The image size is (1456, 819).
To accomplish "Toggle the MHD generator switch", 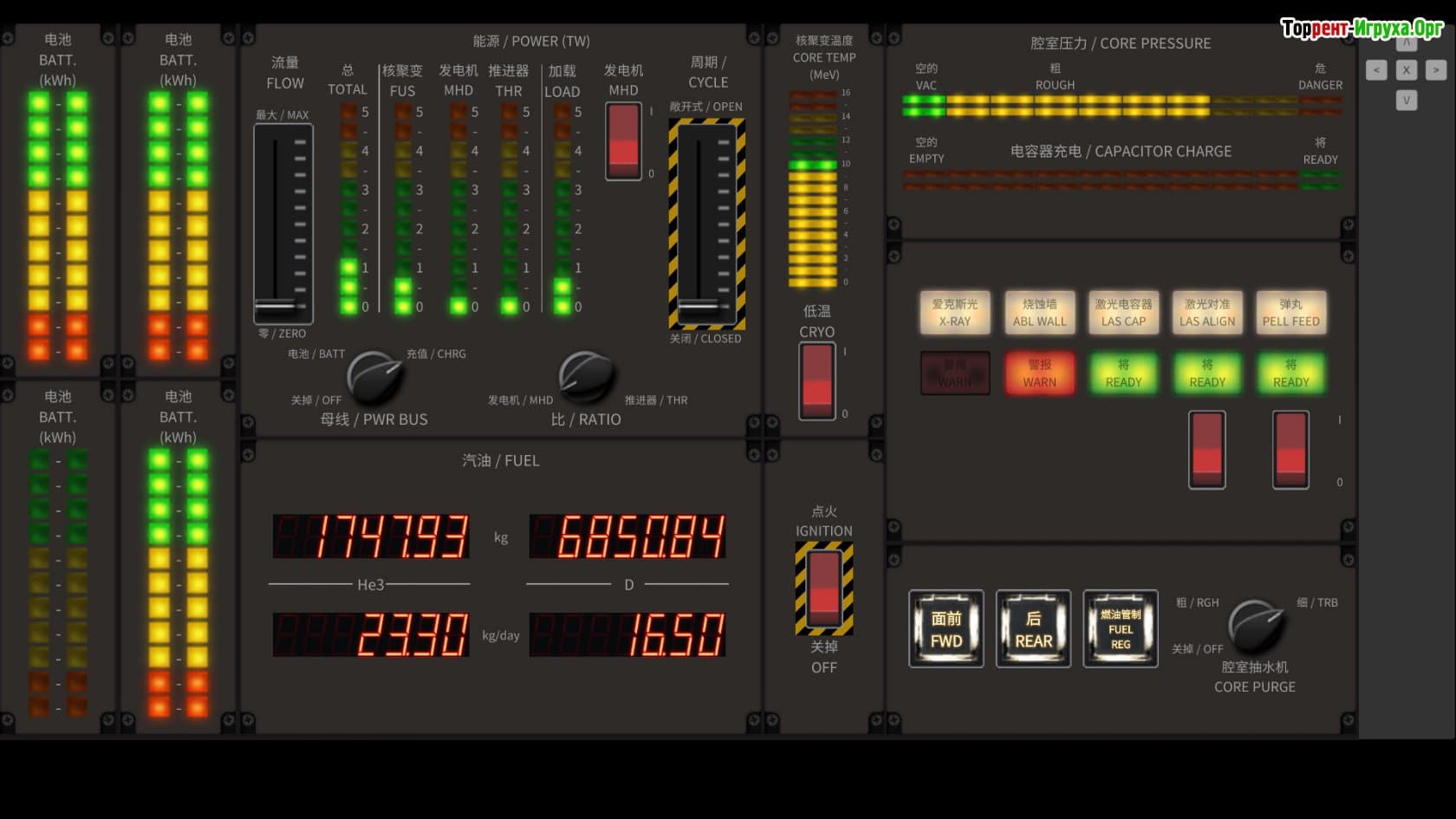I will point(623,141).
